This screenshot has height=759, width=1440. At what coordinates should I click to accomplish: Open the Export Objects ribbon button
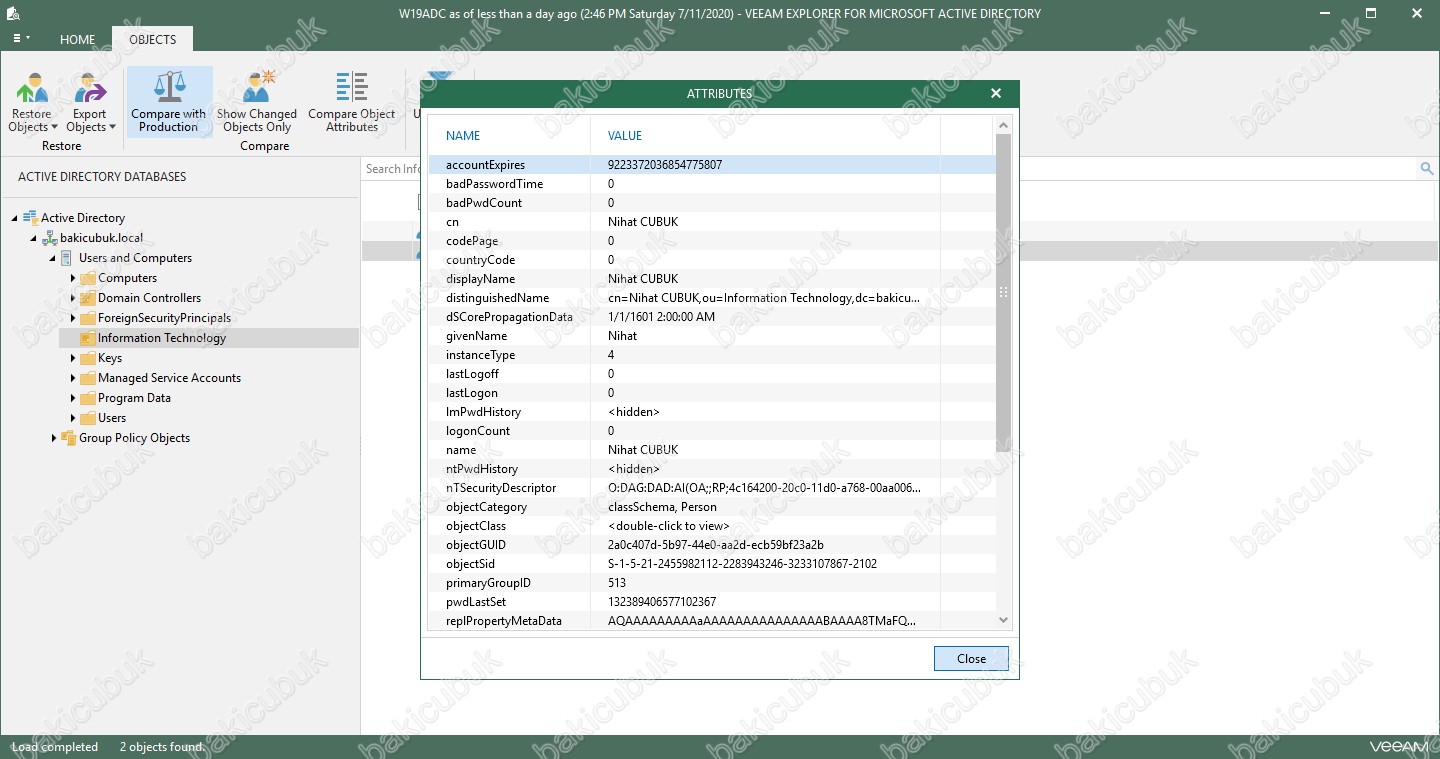click(90, 102)
